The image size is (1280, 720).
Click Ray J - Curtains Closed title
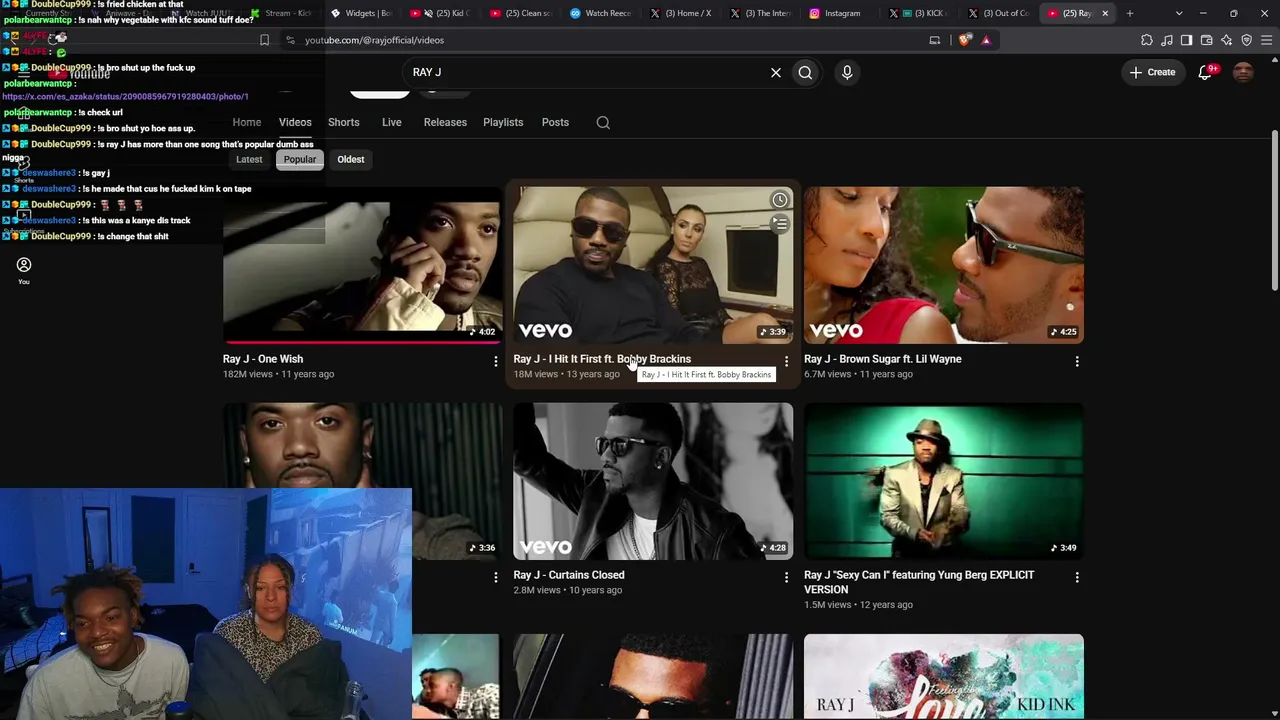(x=569, y=575)
